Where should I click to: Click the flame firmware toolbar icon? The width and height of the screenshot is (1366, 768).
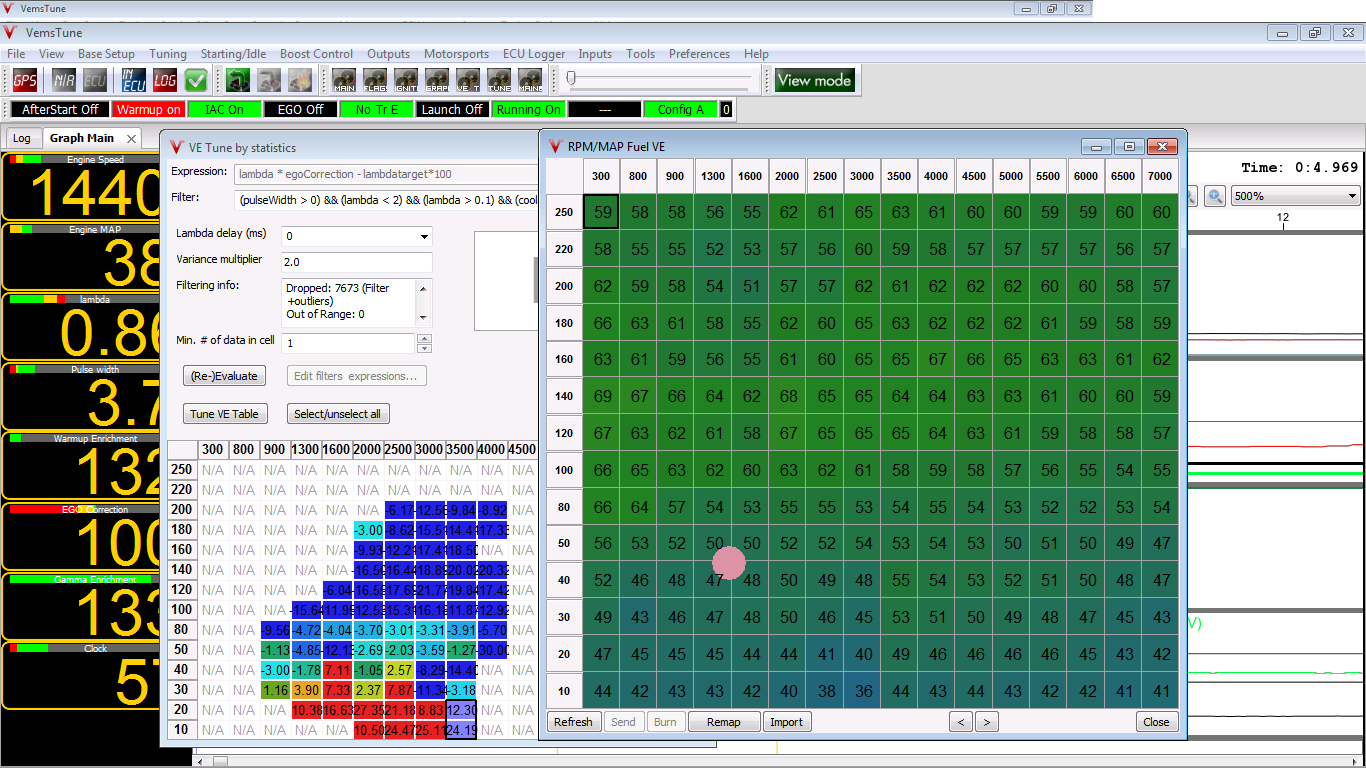tap(300, 80)
